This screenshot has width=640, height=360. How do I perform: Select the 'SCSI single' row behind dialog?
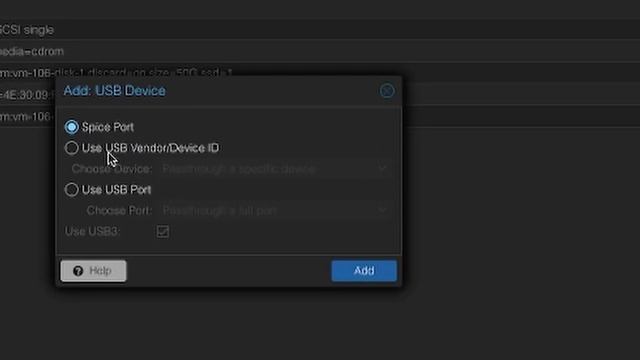click(320, 30)
